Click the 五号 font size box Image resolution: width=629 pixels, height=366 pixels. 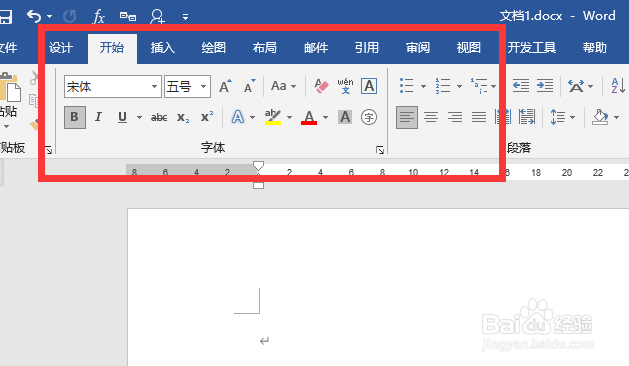coord(187,86)
